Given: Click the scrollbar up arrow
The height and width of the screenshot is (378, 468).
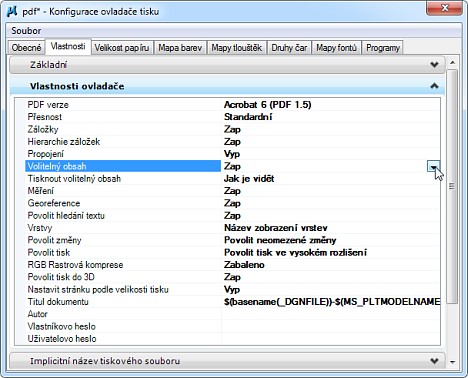Looking at the screenshot, I should pyautogui.click(x=452, y=63).
